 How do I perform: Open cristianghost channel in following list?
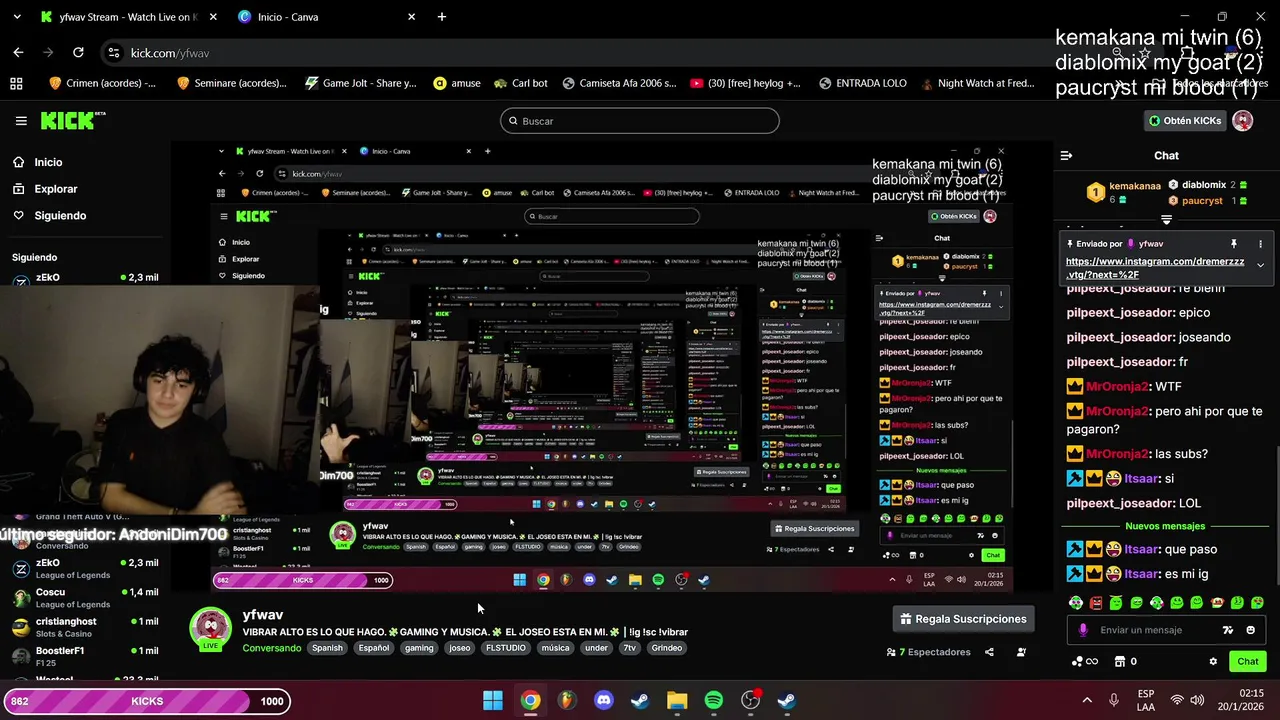tap(85, 627)
